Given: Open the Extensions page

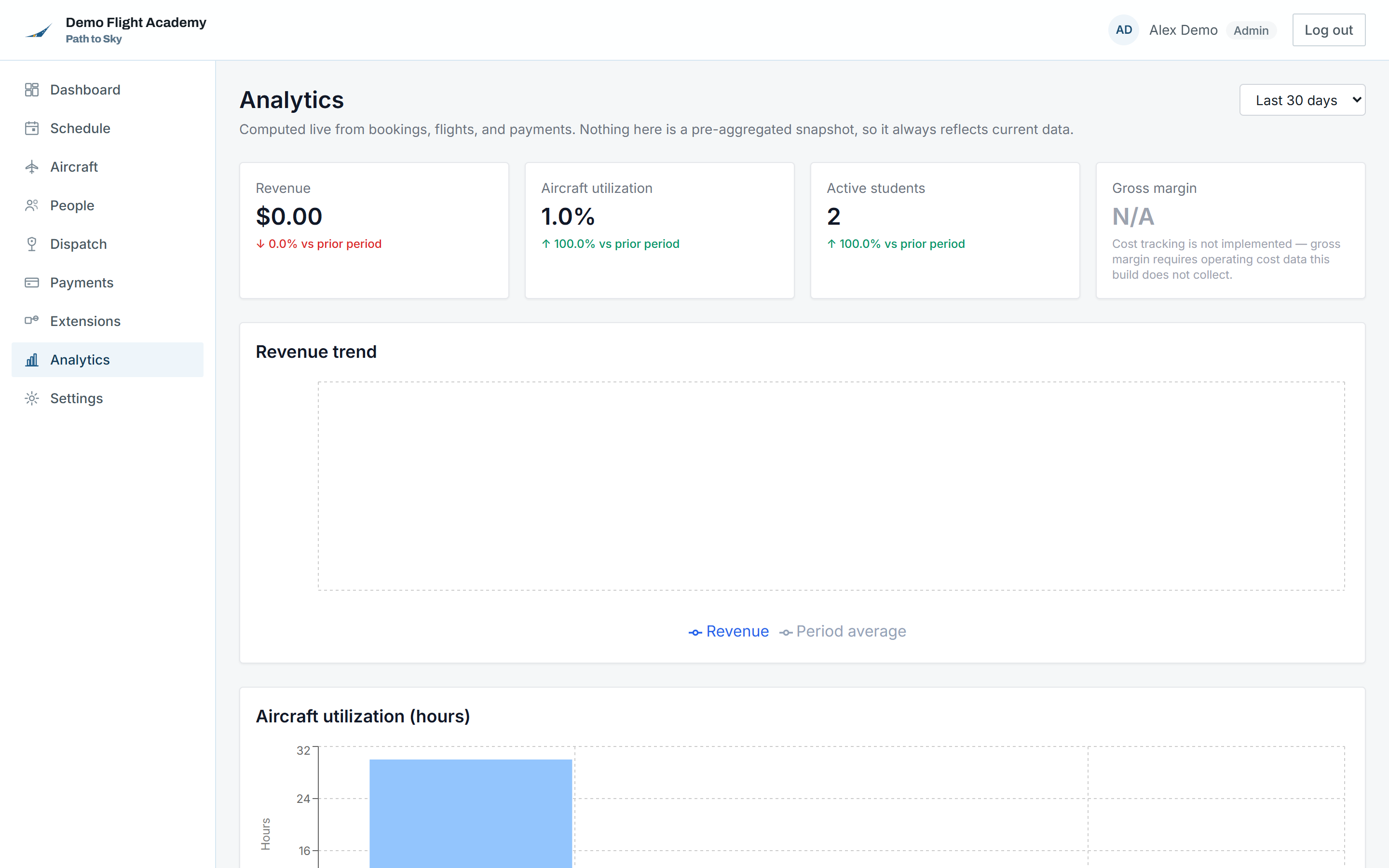Looking at the screenshot, I should (x=108, y=321).
